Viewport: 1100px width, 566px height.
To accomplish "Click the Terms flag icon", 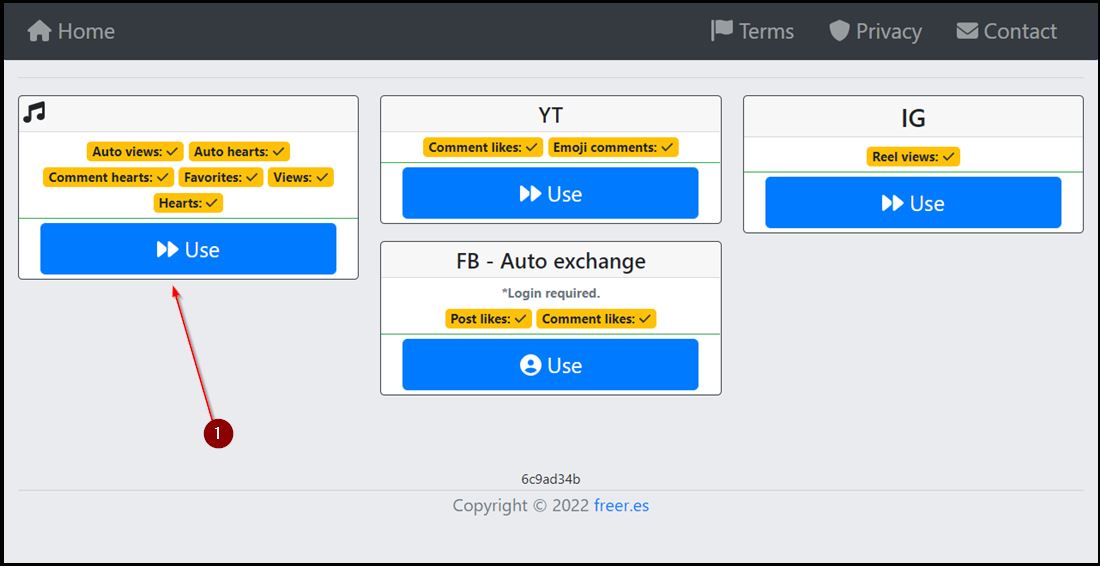I will point(721,31).
